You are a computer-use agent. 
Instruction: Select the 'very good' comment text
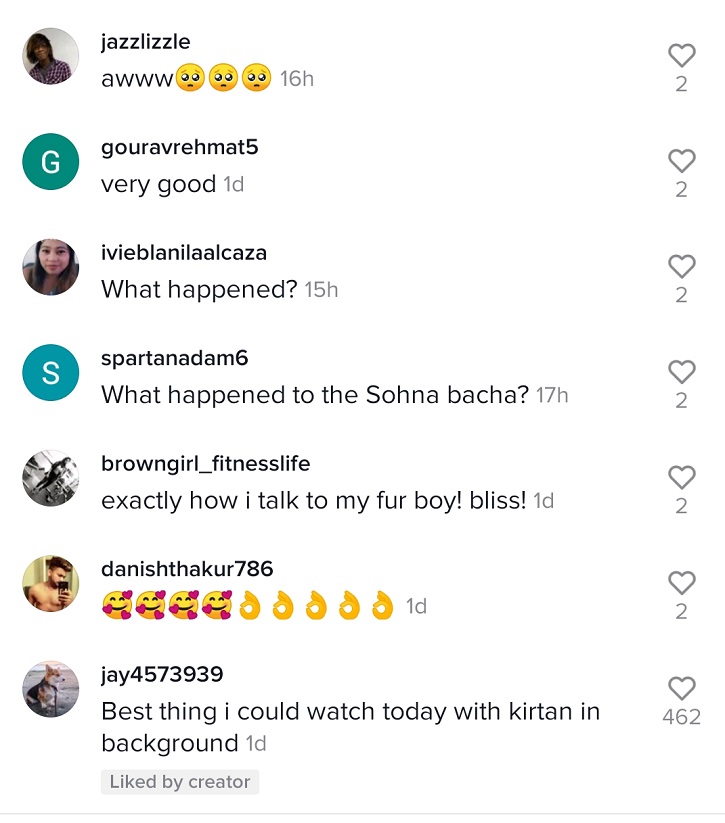pos(158,185)
